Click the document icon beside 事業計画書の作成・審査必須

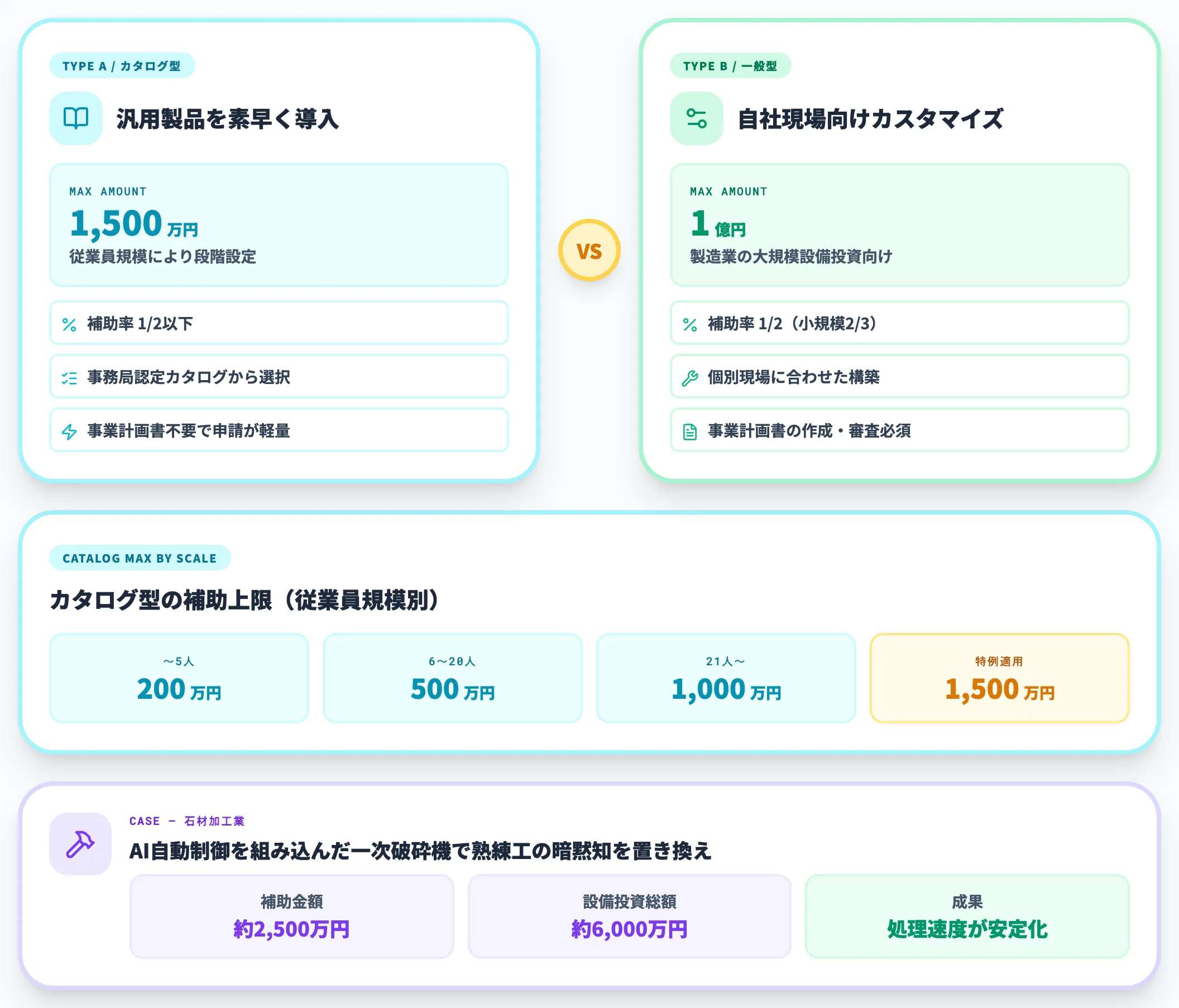[689, 431]
